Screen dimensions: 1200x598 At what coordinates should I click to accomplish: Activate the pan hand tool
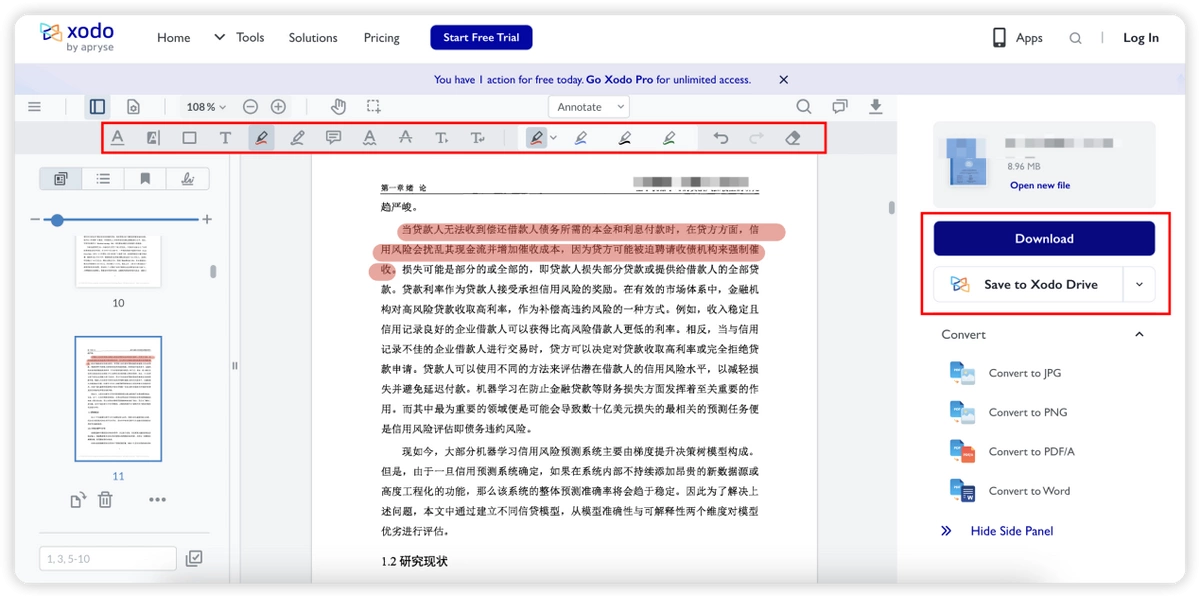(339, 106)
